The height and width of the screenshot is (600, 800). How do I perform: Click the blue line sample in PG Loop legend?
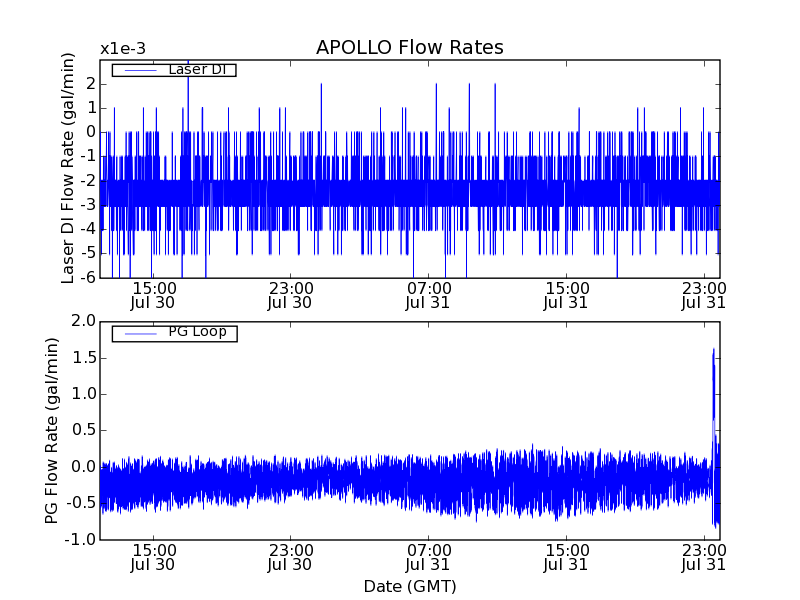141,334
